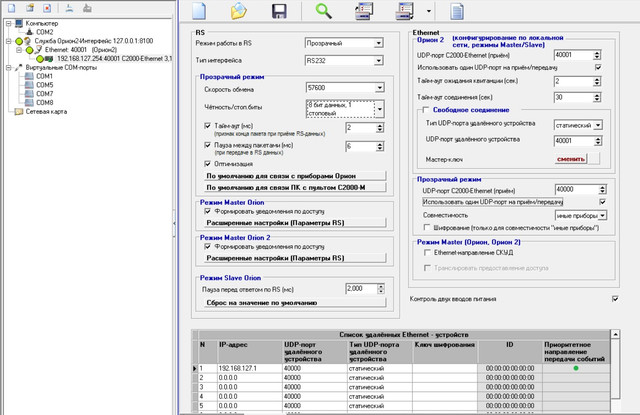Select the 192.168.127.254 C2000-Ethernet device node
Viewport: 640px width, 415px height.
point(114,59)
